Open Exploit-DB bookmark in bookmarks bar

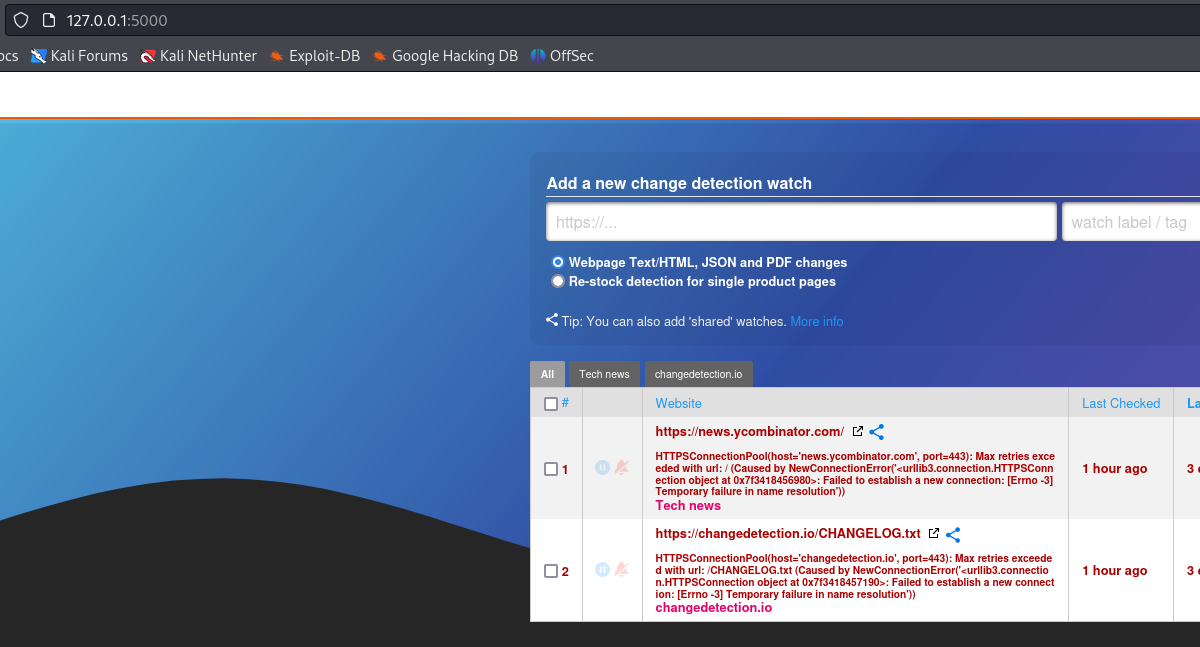tap(314, 56)
